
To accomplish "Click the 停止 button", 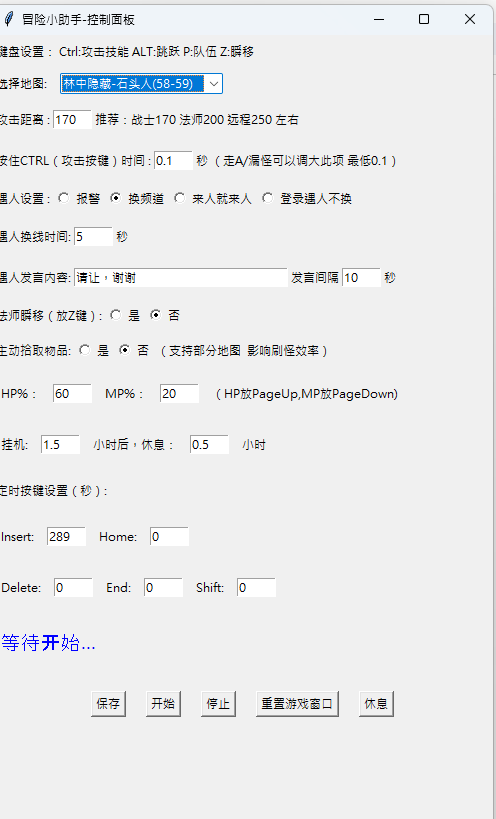I will pyautogui.click(x=218, y=704).
